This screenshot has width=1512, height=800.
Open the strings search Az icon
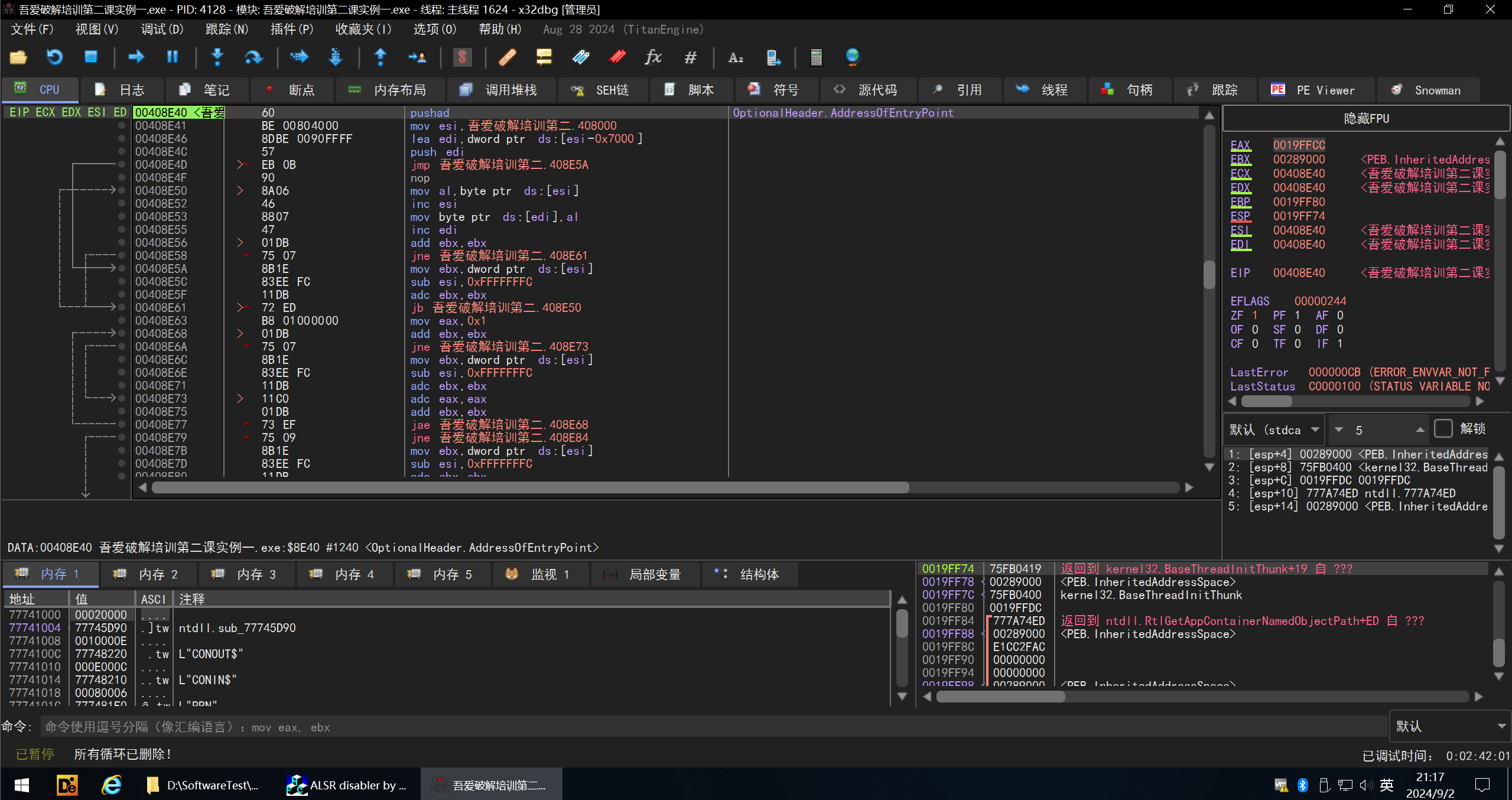coord(736,57)
